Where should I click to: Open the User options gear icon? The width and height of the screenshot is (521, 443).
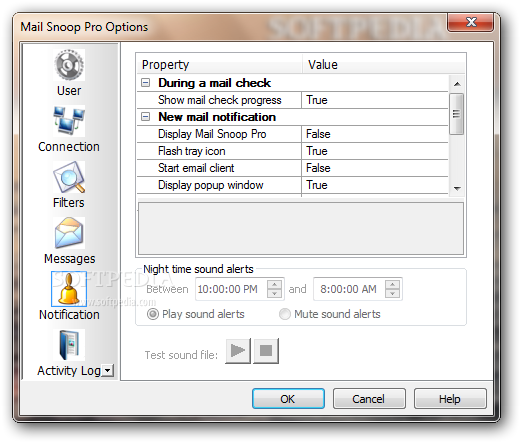(69, 65)
